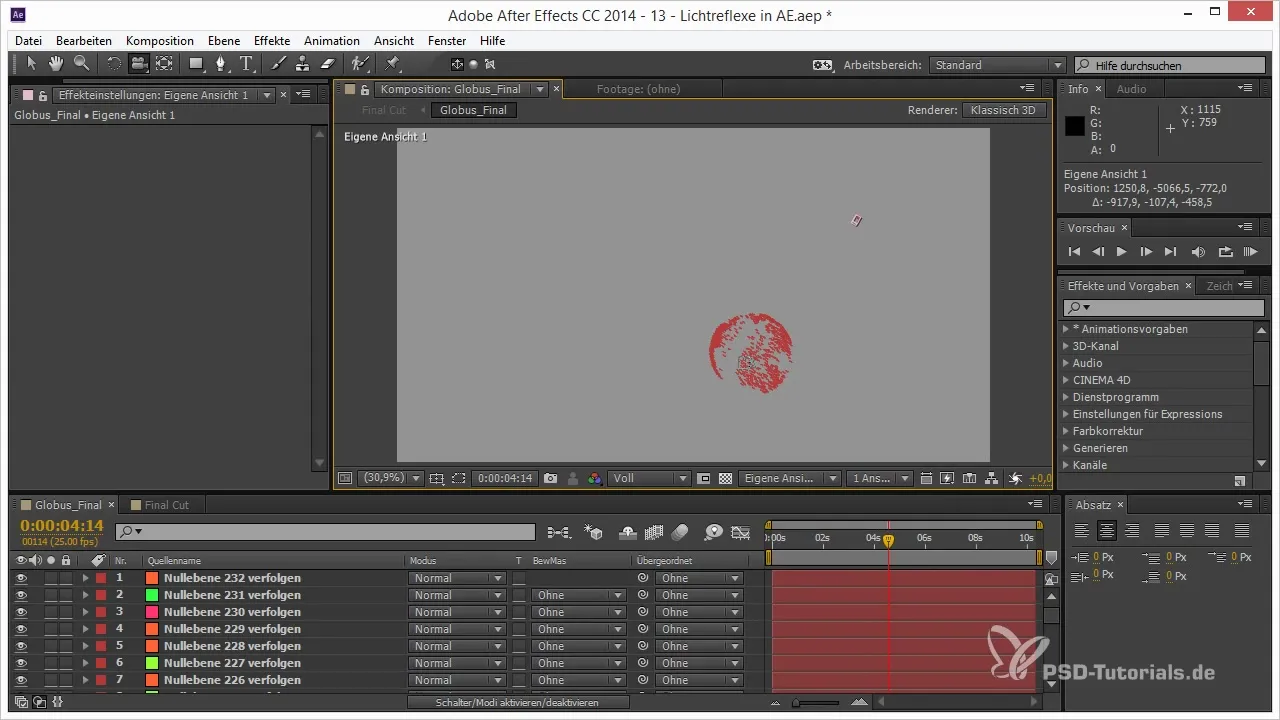Activate the Horizontal Type tool

pos(246,64)
